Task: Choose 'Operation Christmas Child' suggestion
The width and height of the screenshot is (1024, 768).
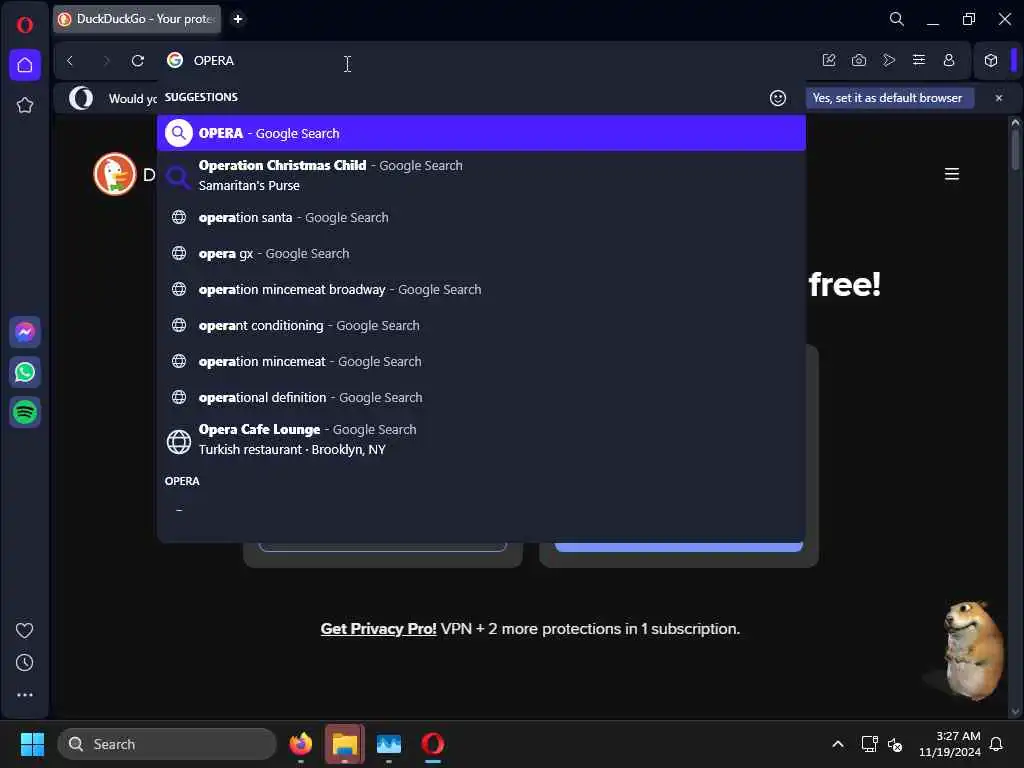Action: (481, 175)
